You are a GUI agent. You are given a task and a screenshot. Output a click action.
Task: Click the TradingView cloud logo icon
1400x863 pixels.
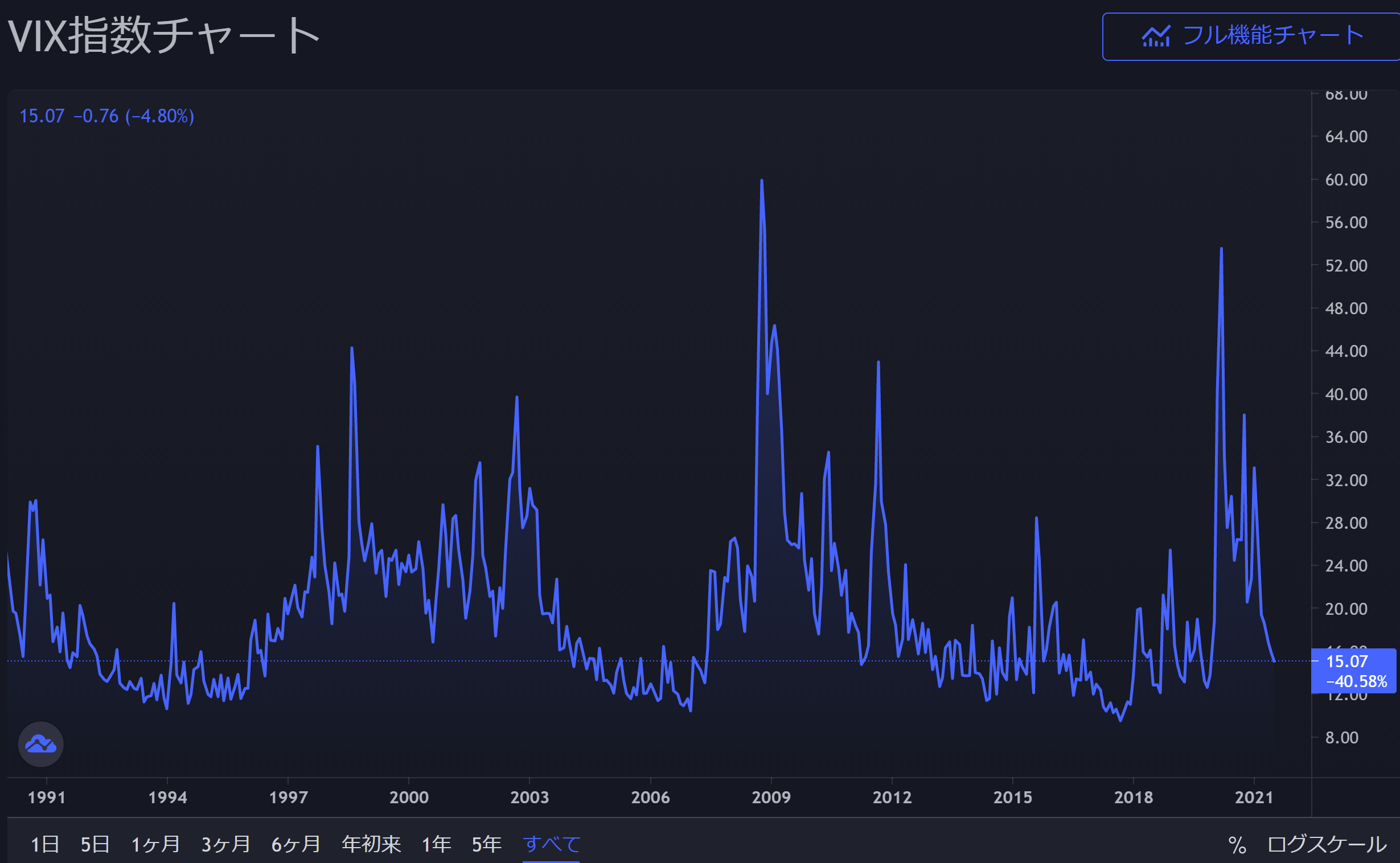40,744
